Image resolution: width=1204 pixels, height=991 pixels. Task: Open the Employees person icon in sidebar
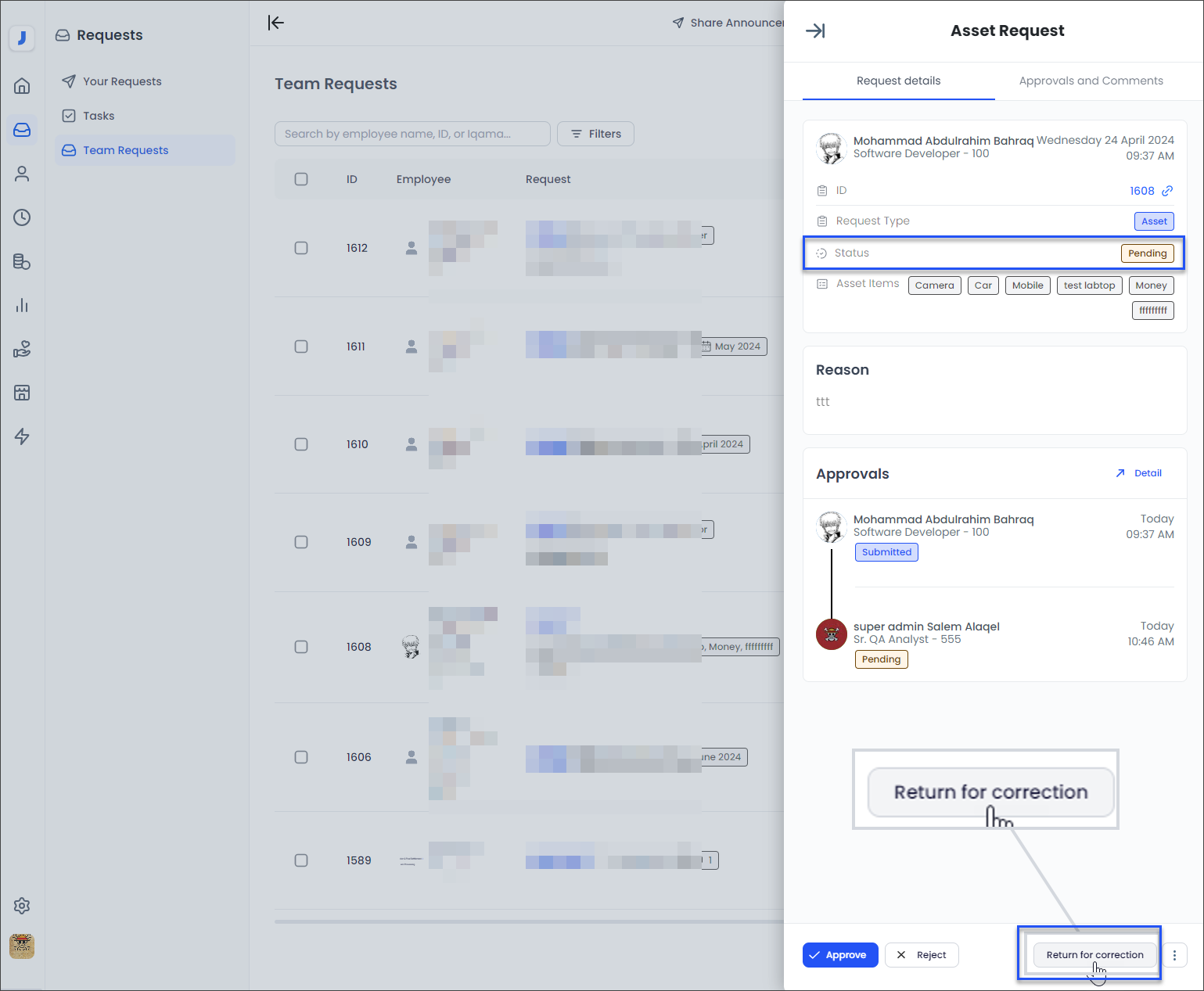[x=21, y=174]
